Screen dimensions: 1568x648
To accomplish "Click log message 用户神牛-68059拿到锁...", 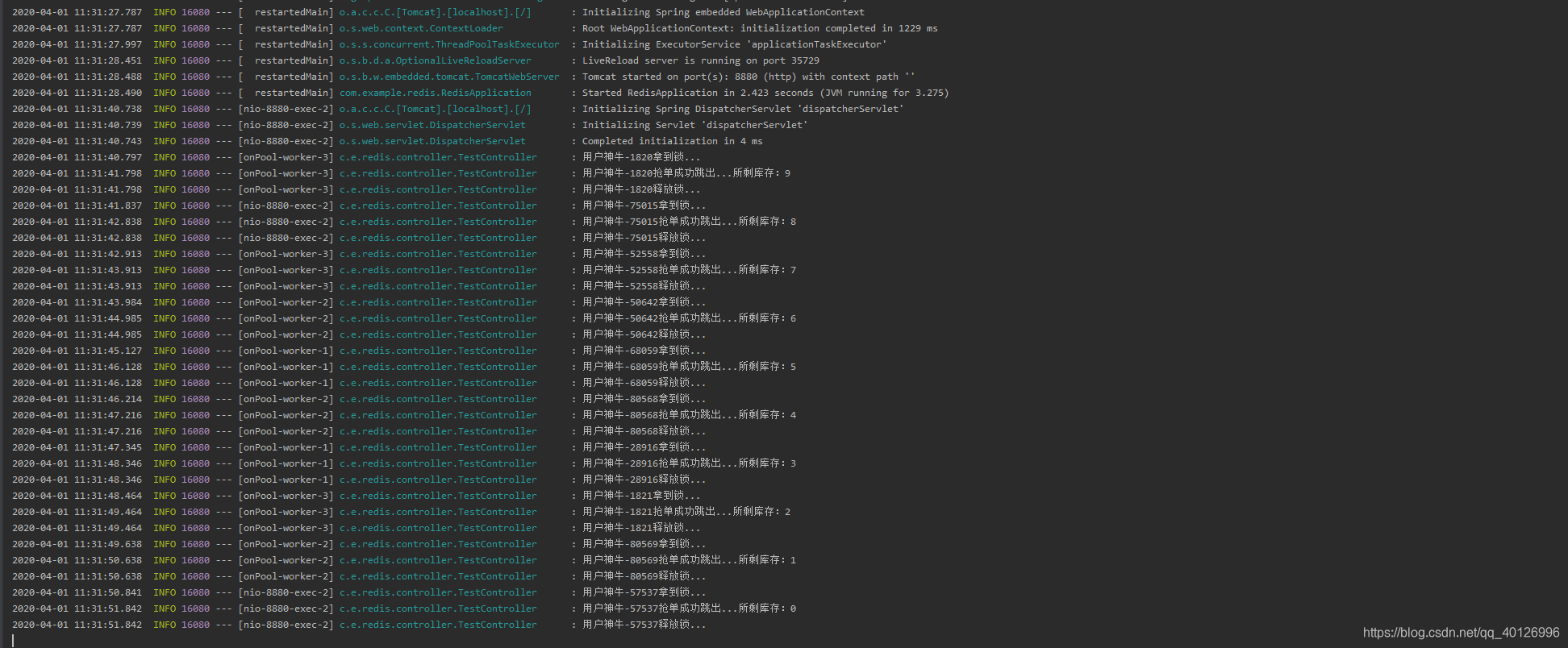I will (644, 351).
